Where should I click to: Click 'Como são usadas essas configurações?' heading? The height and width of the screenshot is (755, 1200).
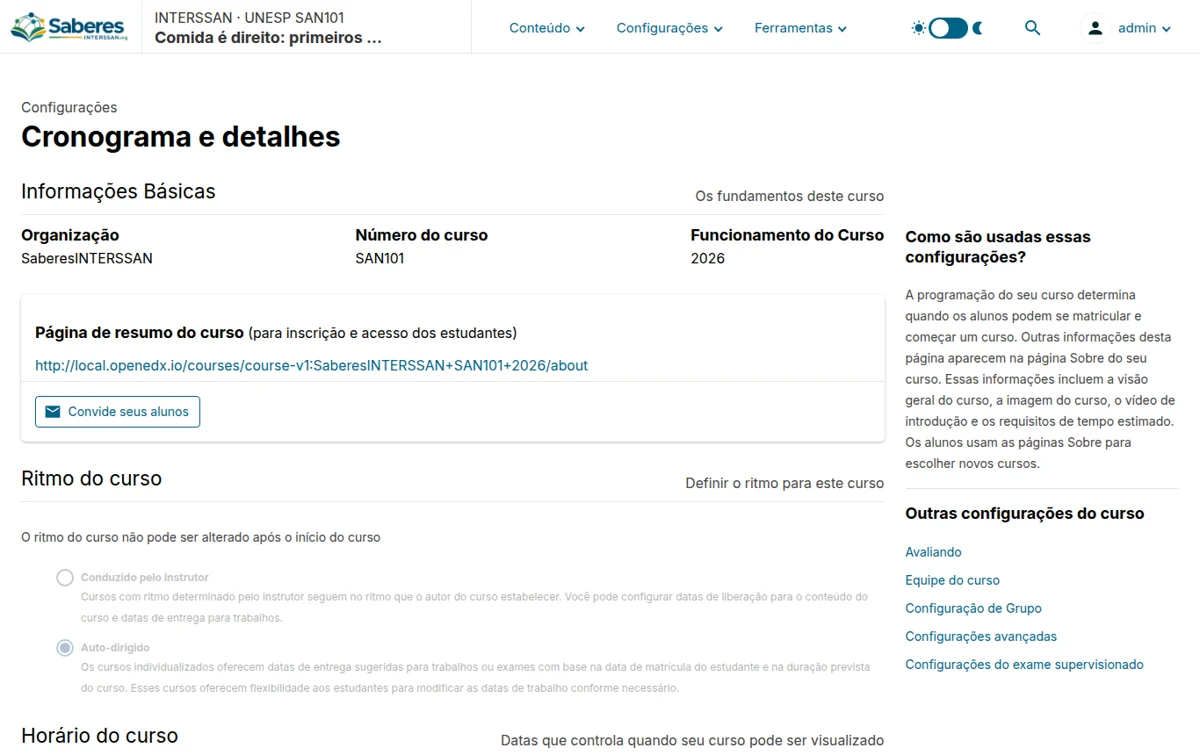998,247
